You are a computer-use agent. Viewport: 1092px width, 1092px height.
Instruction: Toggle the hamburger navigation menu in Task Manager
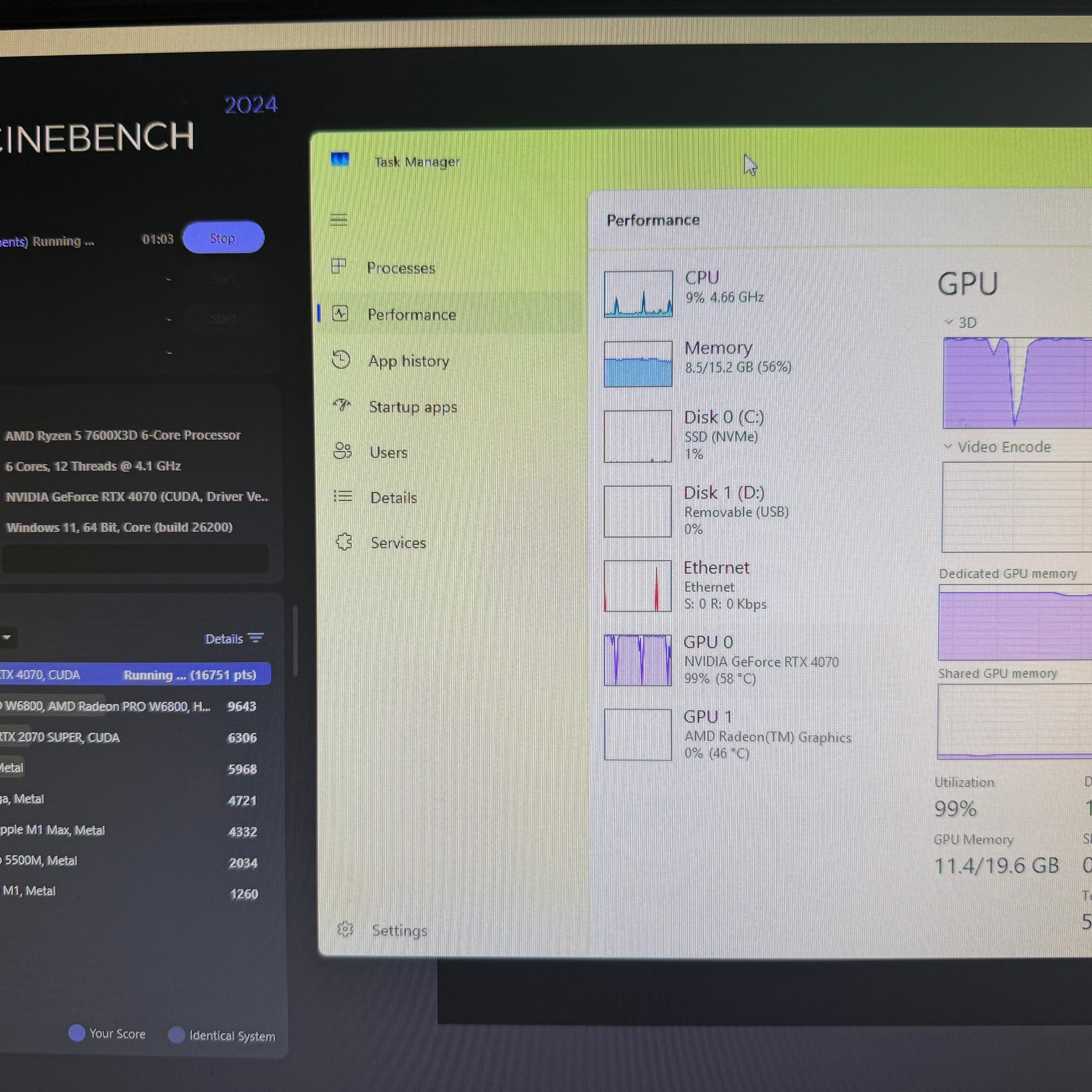coord(339,220)
